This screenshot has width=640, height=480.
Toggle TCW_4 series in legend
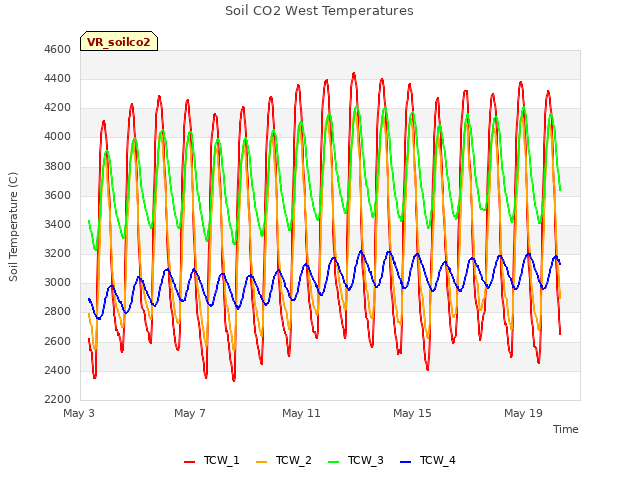tap(428, 460)
